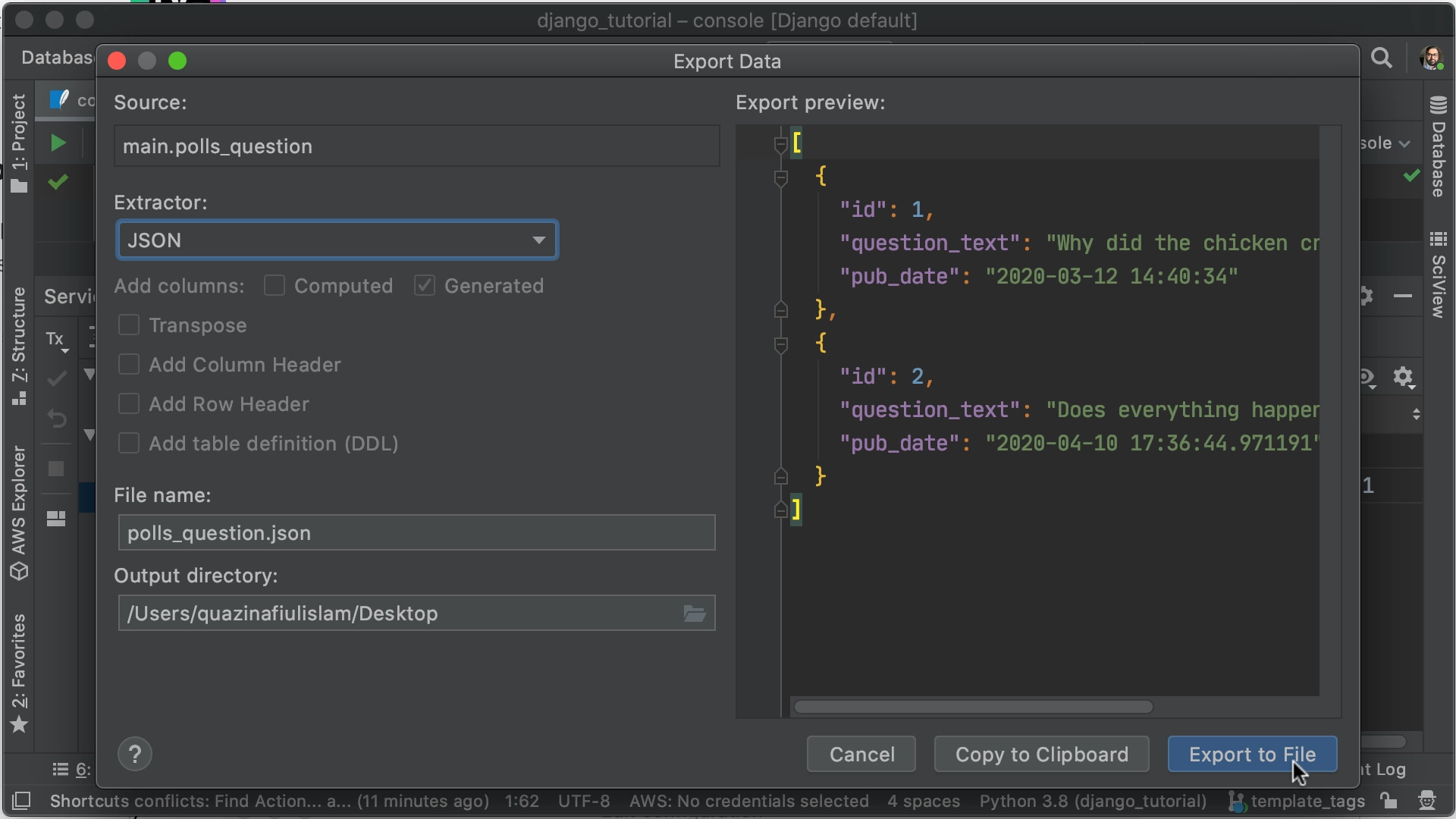
Task: Expand the export preview tree root node
Action: point(779,142)
